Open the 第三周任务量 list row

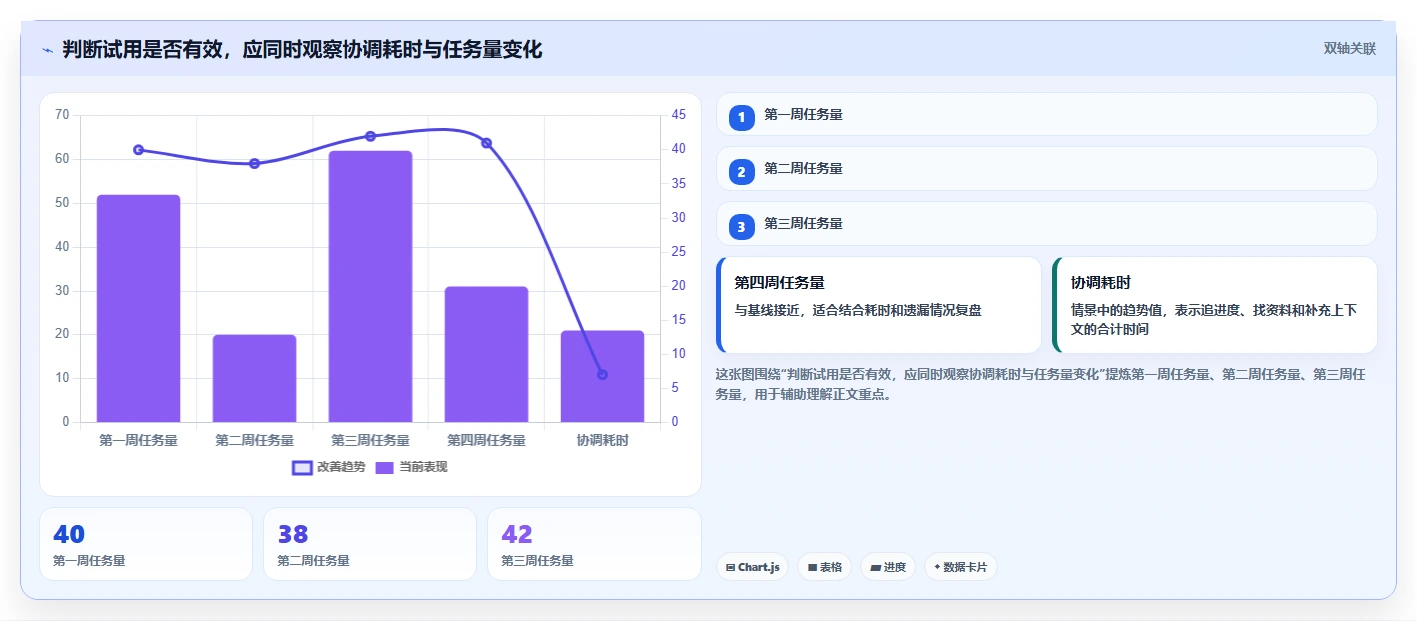pyautogui.click(x=1047, y=223)
